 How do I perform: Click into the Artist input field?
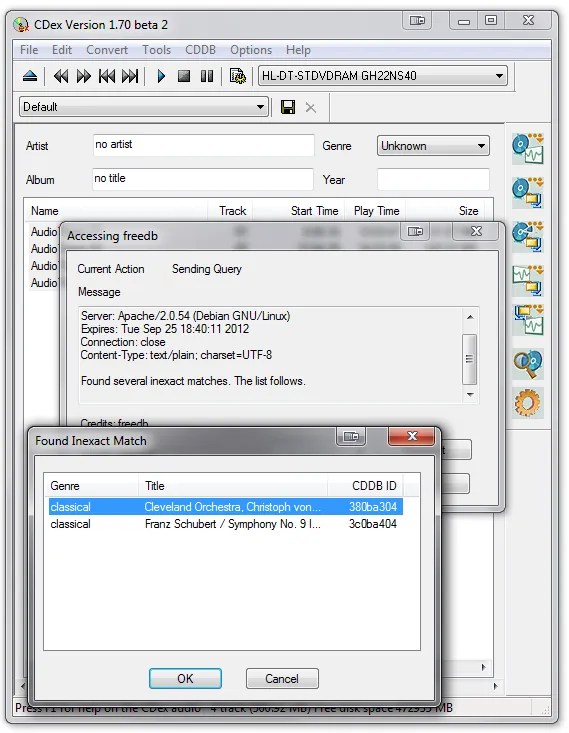point(203,145)
